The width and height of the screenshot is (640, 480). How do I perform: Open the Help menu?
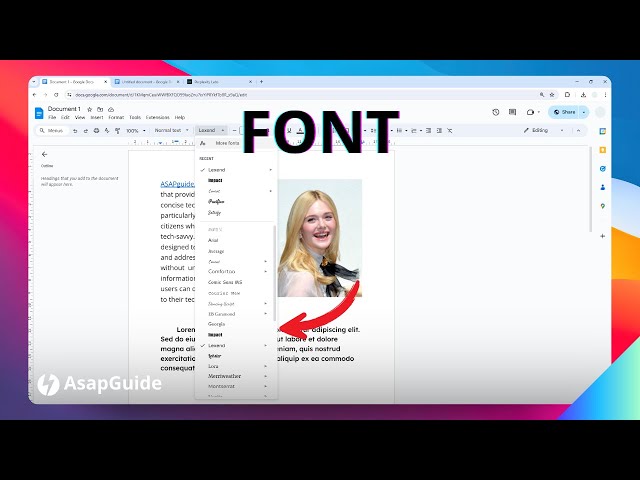point(180,117)
